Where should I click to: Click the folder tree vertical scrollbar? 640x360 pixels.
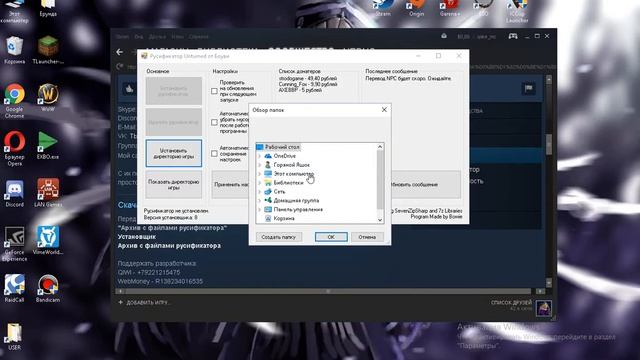[x=380, y=180]
